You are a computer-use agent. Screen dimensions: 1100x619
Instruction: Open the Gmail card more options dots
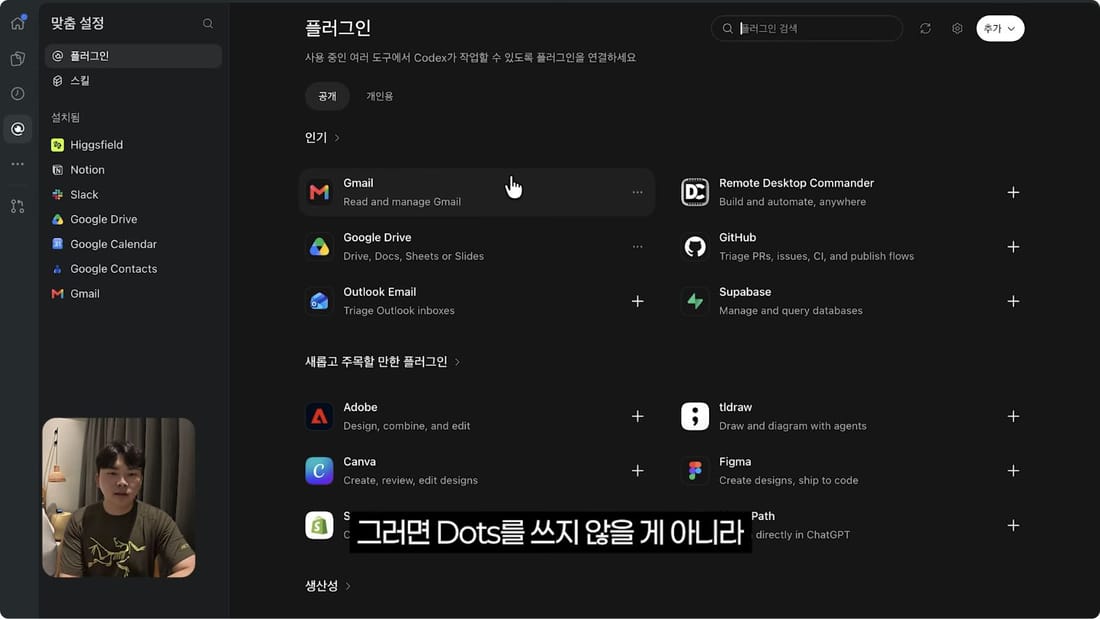tap(637, 192)
